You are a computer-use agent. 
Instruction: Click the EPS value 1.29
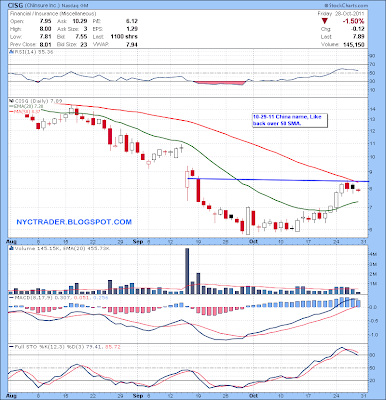(132, 29)
